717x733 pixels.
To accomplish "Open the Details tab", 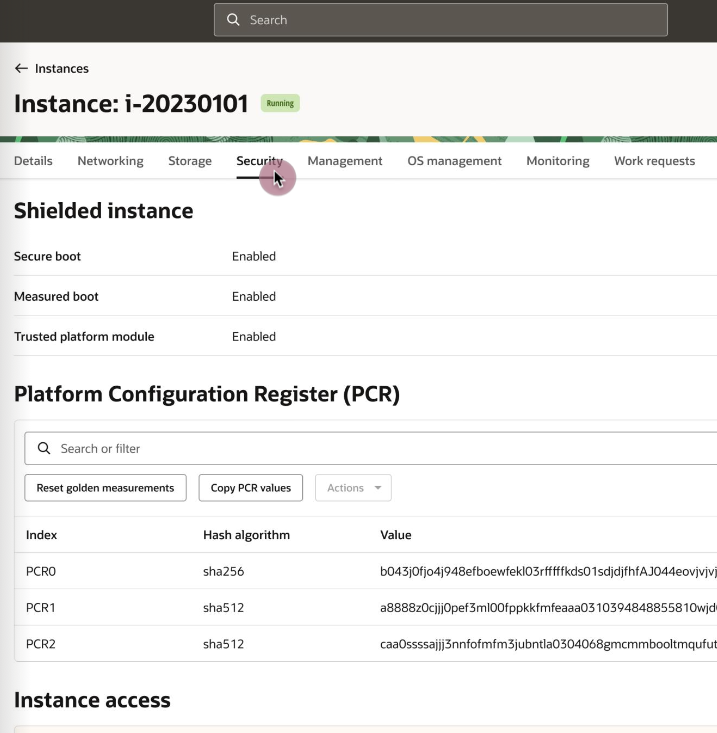I will tap(33, 161).
